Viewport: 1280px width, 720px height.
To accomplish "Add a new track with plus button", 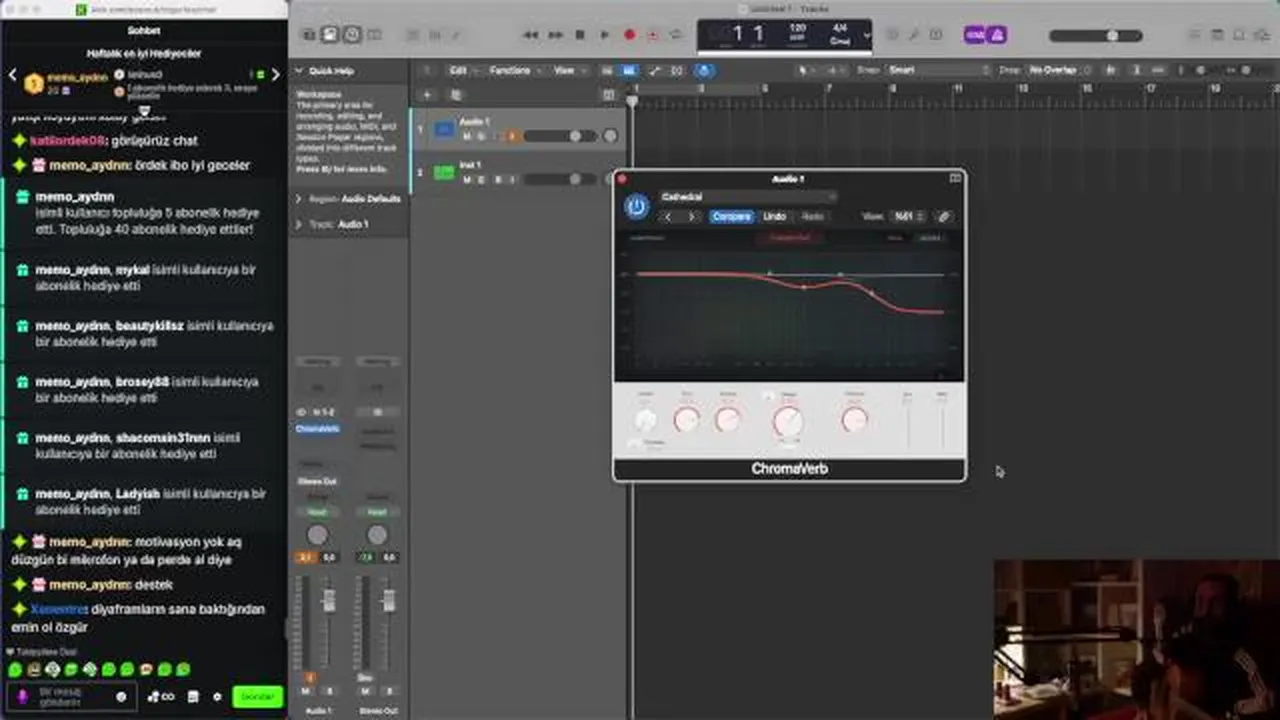I will click(x=427, y=95).
